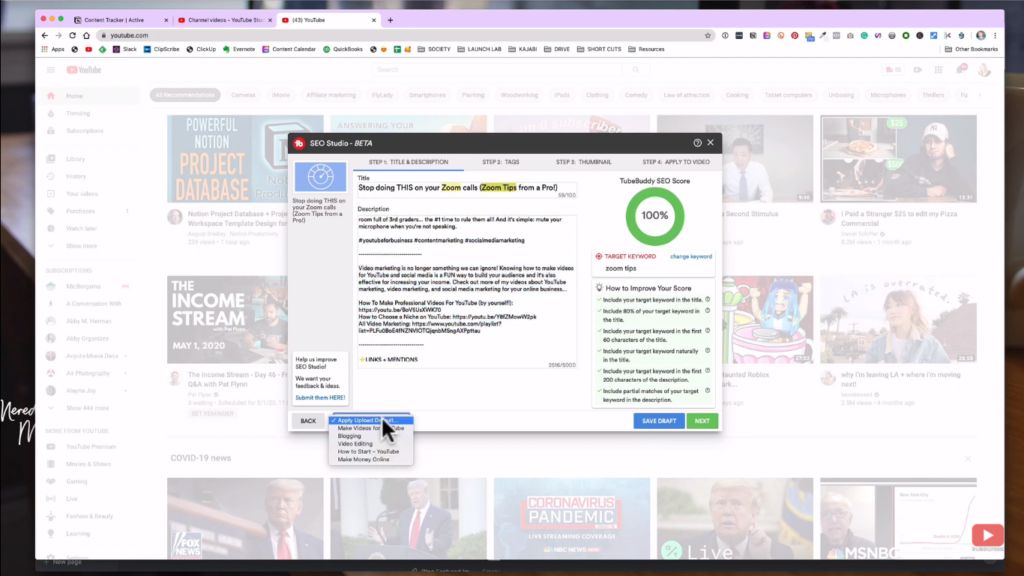Open the YouTube hamburger guide menu
This screenshot has width=1024, height=576.
[51, 70]
